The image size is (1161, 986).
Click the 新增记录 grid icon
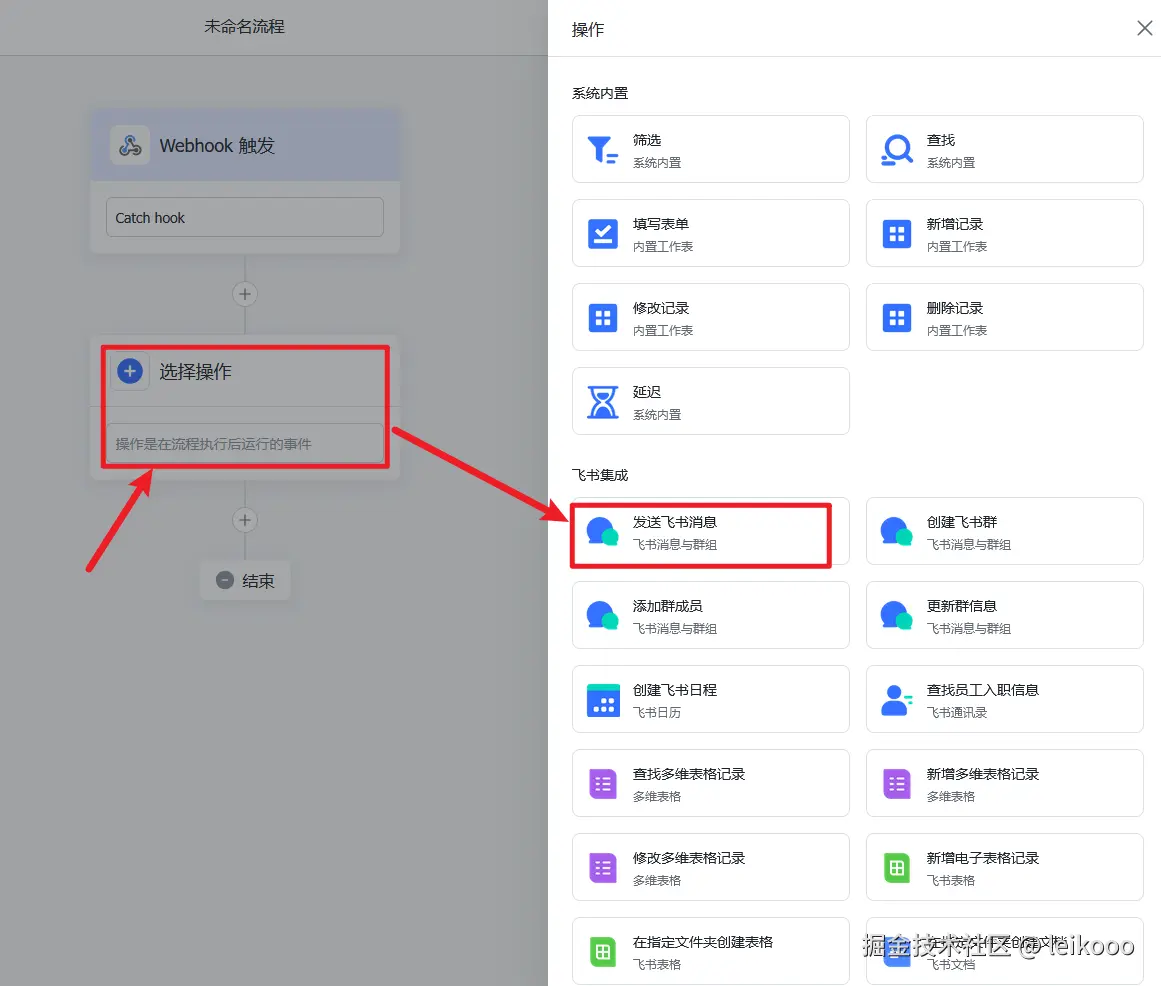[x=897, y=234]
